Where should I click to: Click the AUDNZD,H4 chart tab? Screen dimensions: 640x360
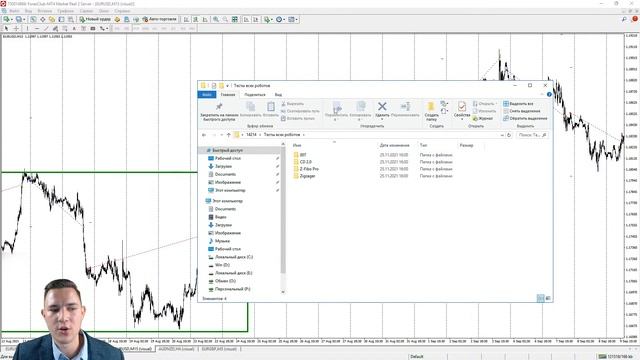click(x=176, y=349)
